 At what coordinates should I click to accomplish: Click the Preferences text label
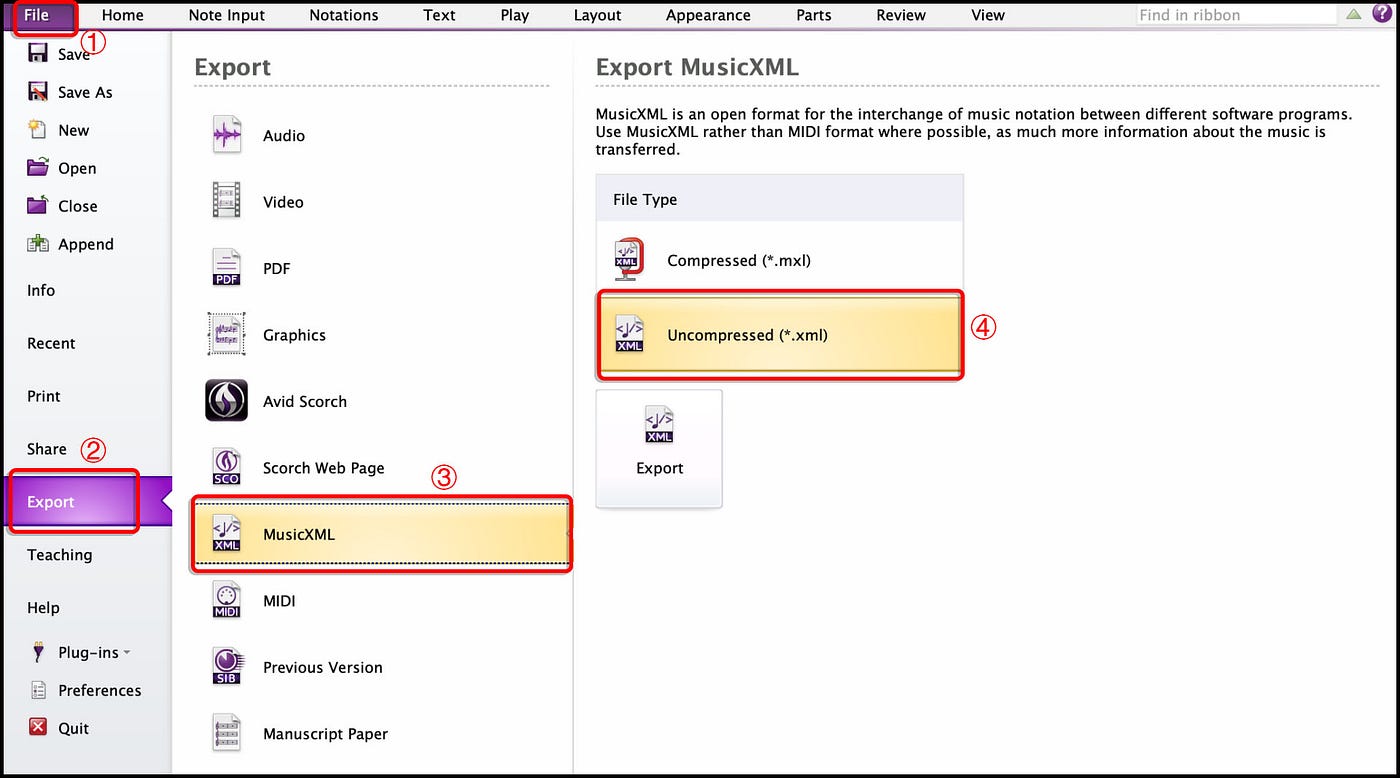[x=99, y=690]
